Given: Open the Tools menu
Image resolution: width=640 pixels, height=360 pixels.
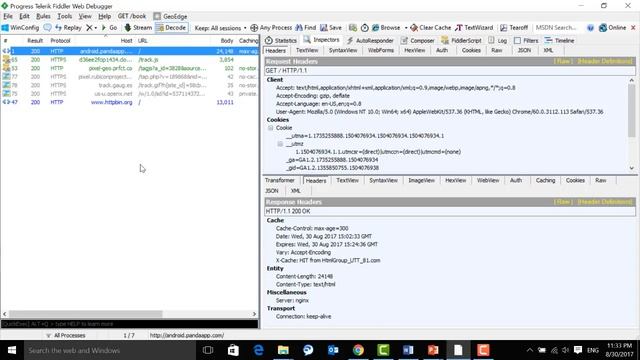Looking at the screenshot, I should point(64,16).
